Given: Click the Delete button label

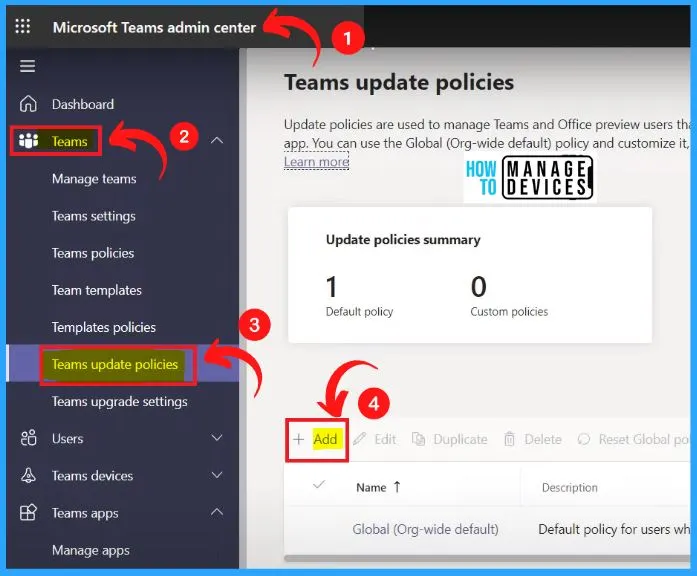Looking at the screenshot, I should coord(543,439).
